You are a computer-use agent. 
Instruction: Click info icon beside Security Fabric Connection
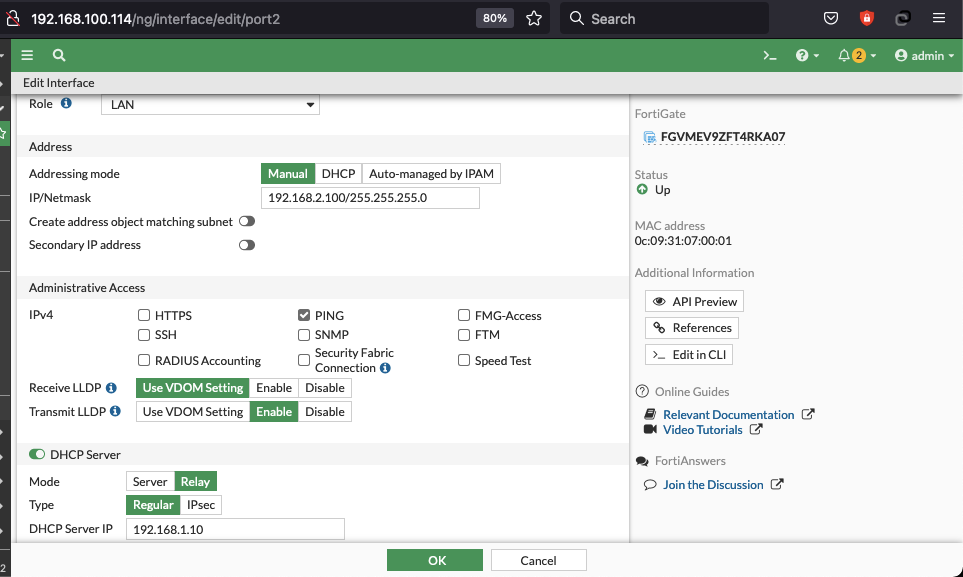385,368
